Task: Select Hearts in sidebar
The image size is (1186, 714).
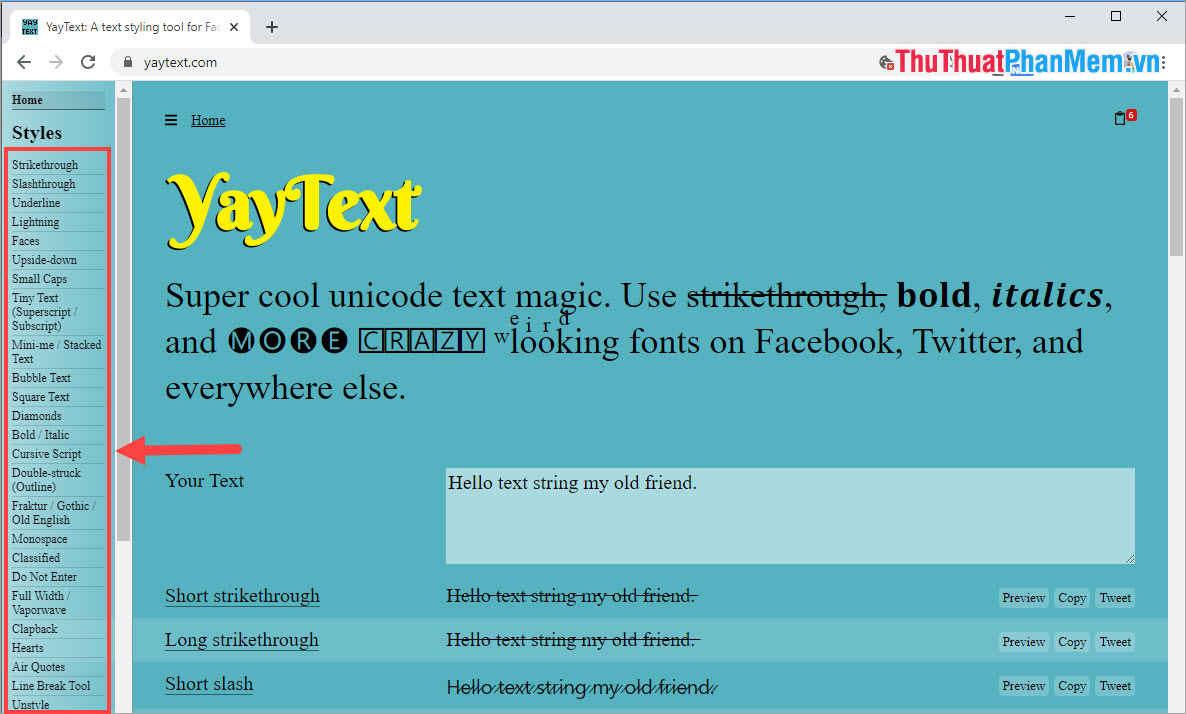Action: pos(27,647)
